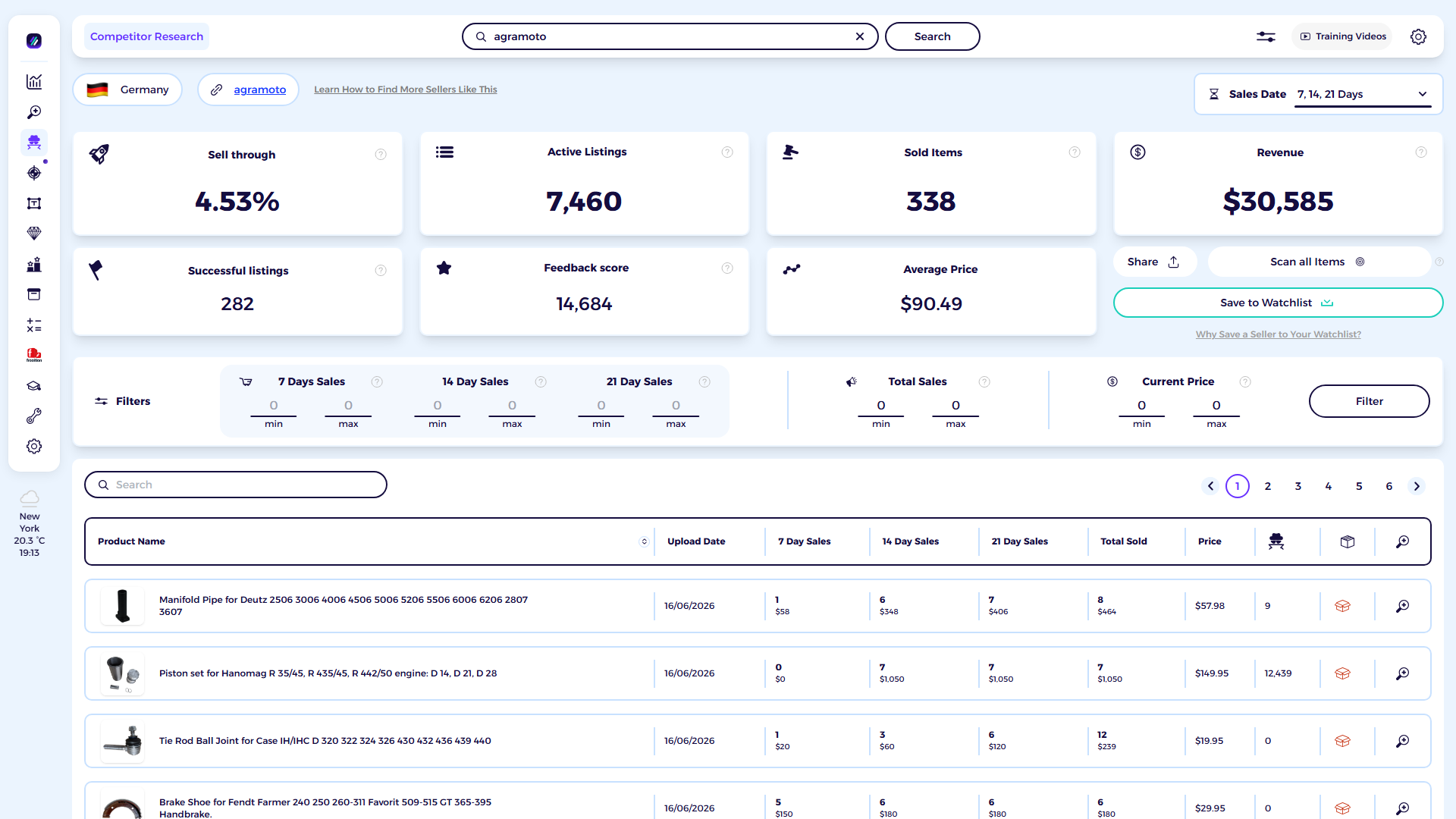This screenshot has height=819, width=1456.
Task: Clear the agramoto search text
Action: 860,36
